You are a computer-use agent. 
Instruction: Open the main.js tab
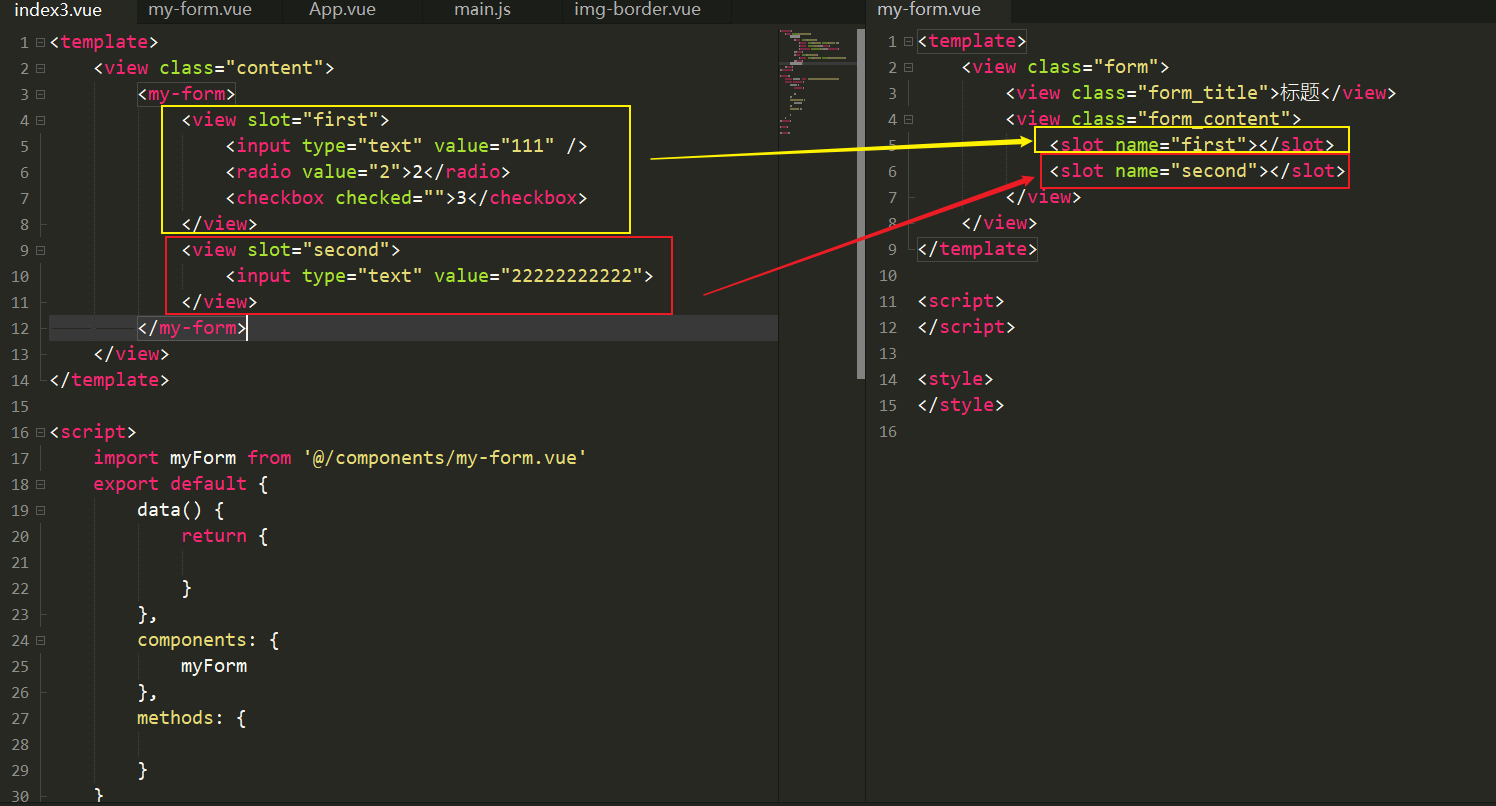482,10
